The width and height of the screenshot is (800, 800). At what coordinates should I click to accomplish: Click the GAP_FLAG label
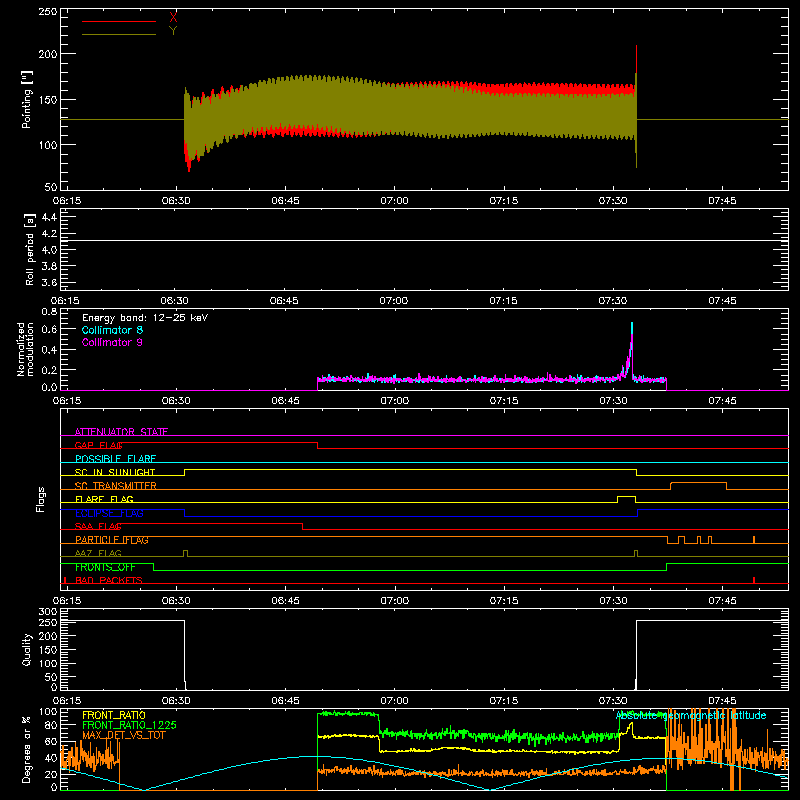(x=98, y=445)
